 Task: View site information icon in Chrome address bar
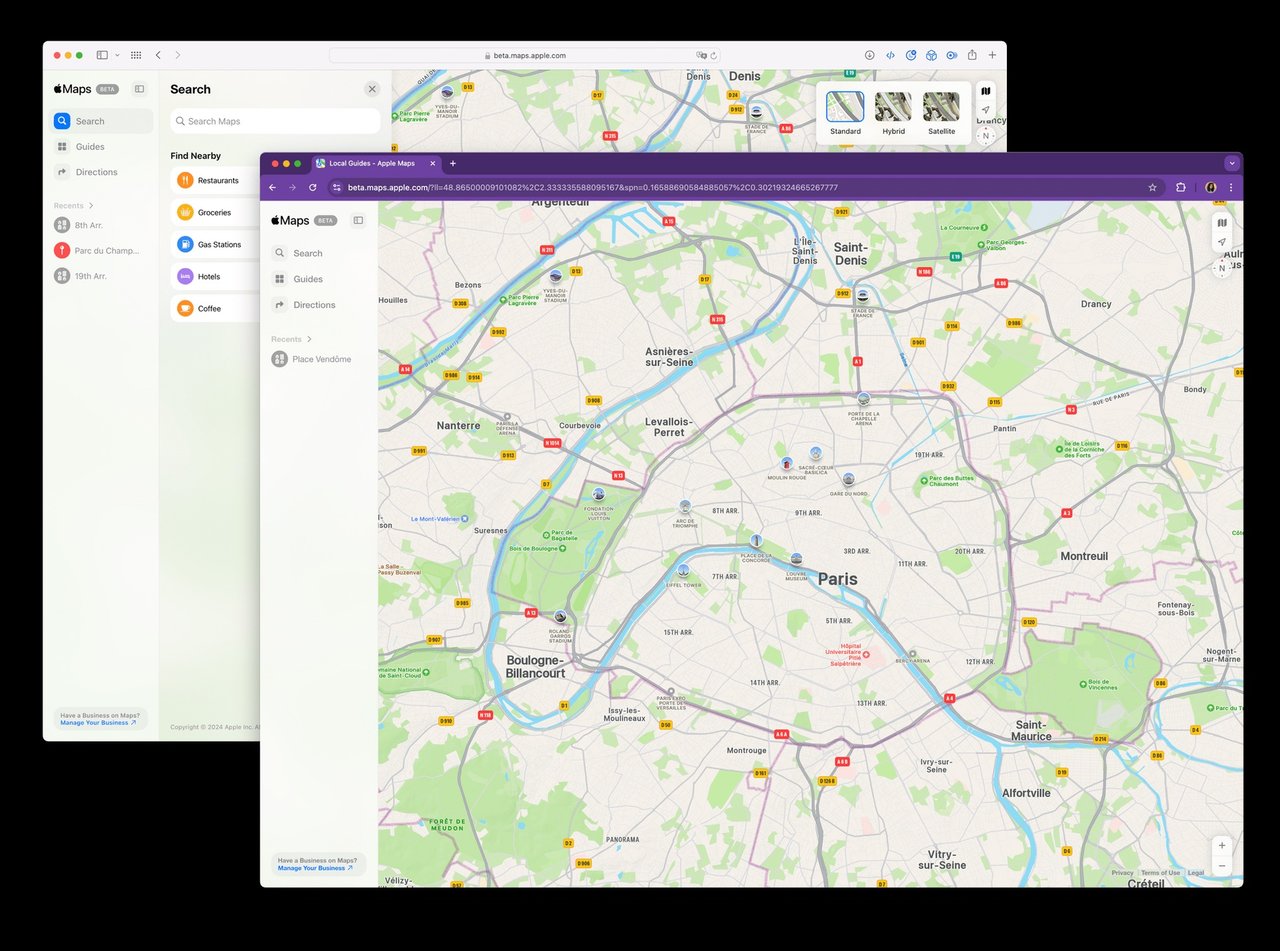tap(337, 187)
